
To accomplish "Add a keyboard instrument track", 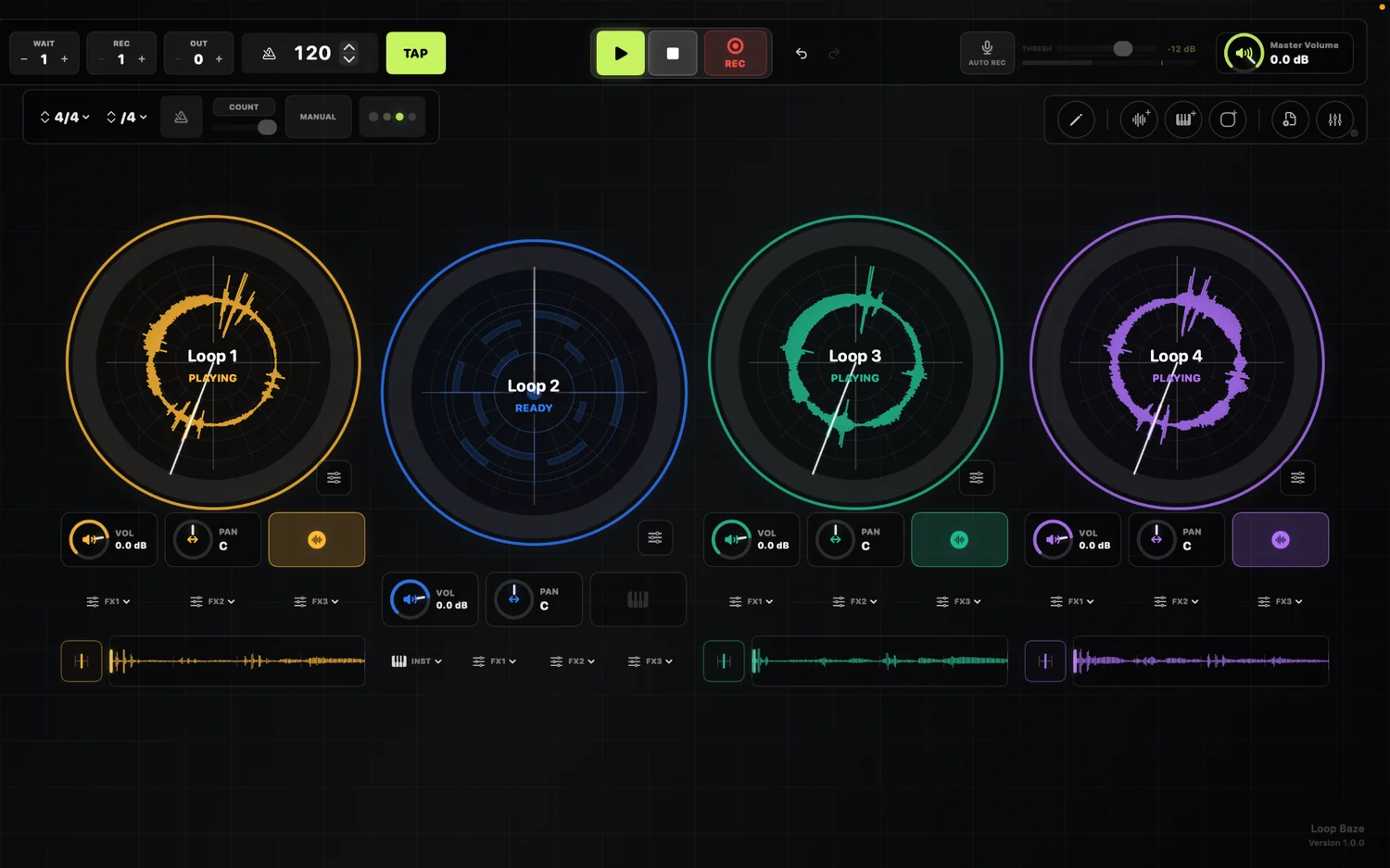I will pos(1183,120).
